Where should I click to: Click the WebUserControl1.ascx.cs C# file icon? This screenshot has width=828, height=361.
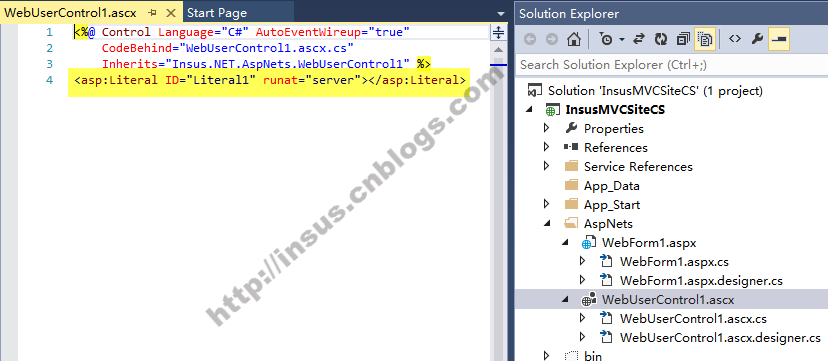607,318
